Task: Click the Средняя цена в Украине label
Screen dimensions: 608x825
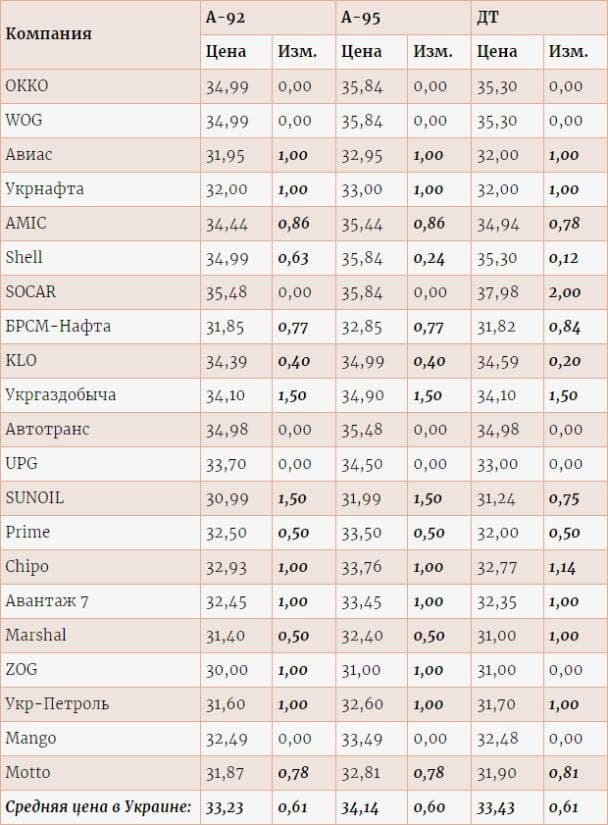Action: tap(98, 807)
